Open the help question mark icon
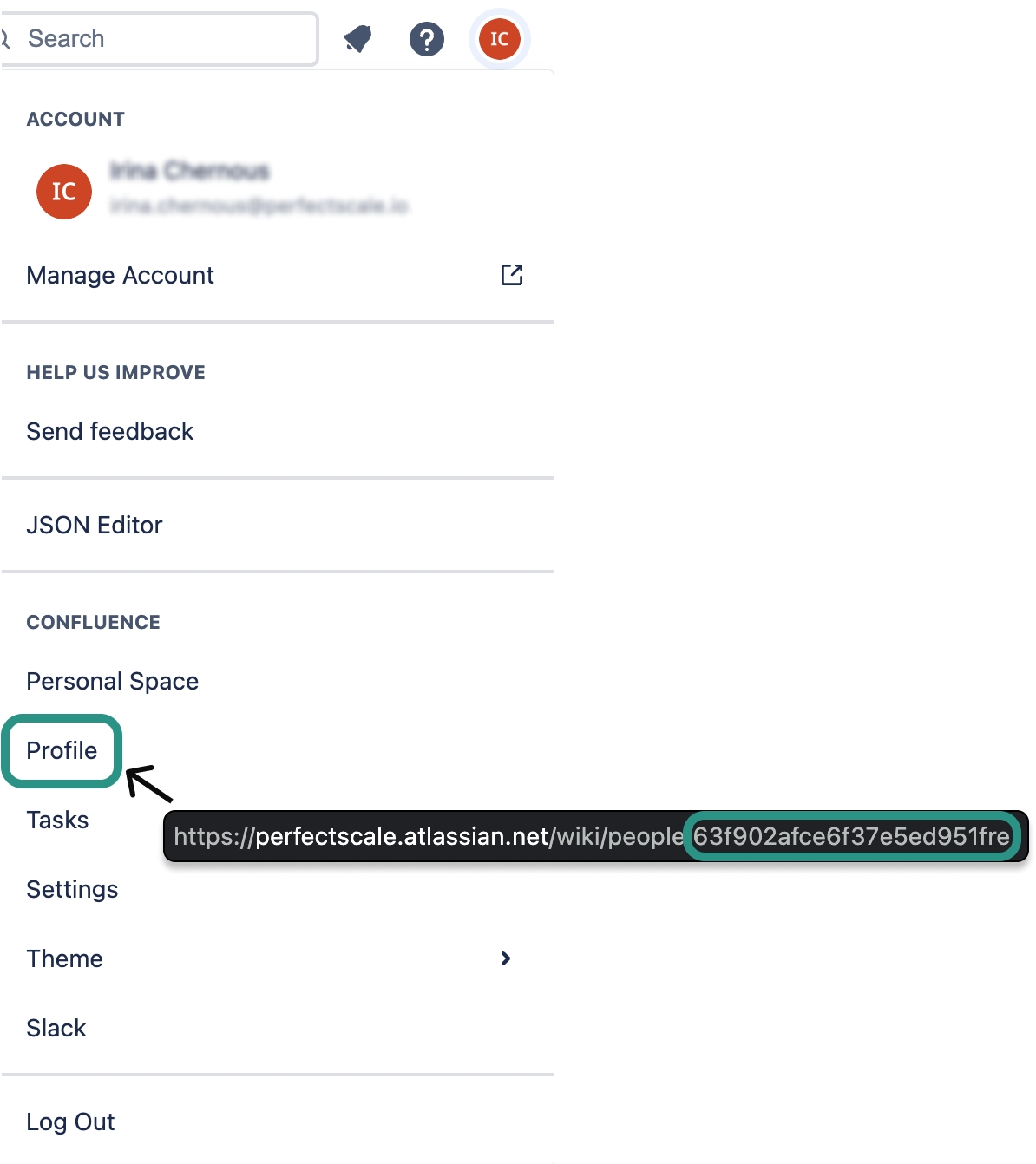The height and width of the screenshot is (1164, 1036). (x=426, y=39)
